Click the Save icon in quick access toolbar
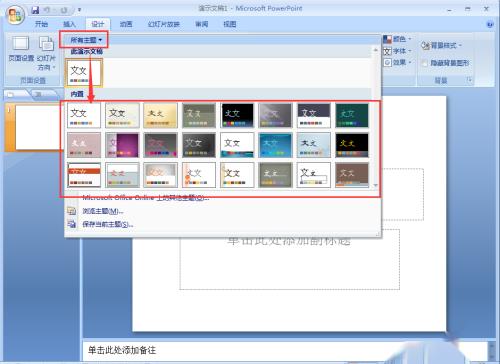This screenshot has height=364, width=500. tap(35, 10)
